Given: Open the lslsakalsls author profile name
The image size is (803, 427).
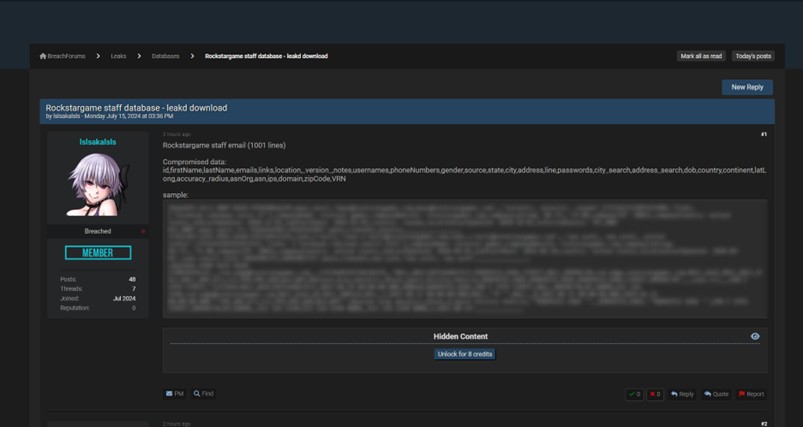Looking at the screenshot, I should click(x=97, y=142).
